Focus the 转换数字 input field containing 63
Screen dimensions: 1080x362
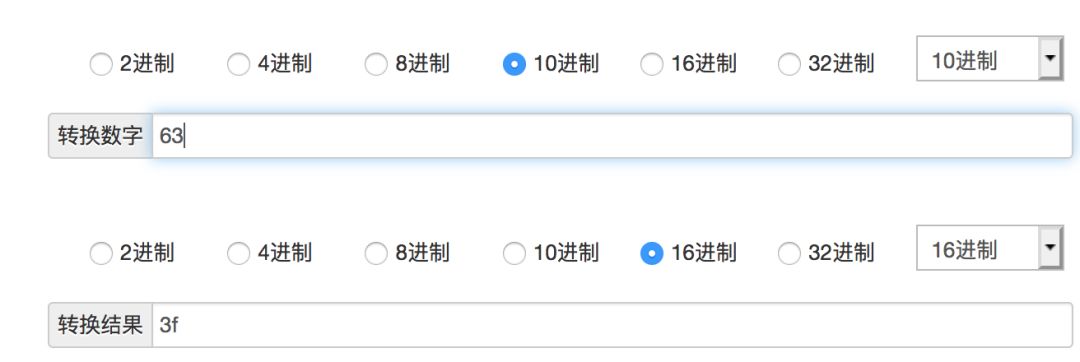[x=612, y=136]
